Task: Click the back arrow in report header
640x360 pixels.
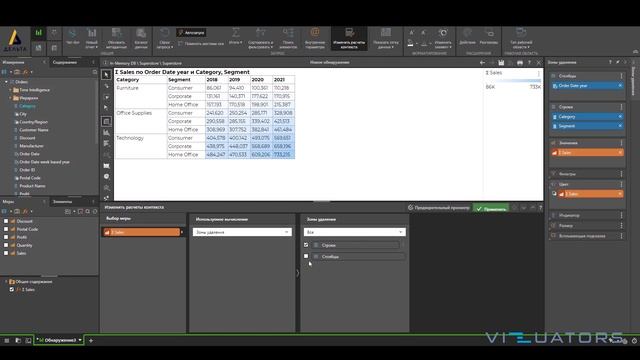Action: click(x=482, y=63)
